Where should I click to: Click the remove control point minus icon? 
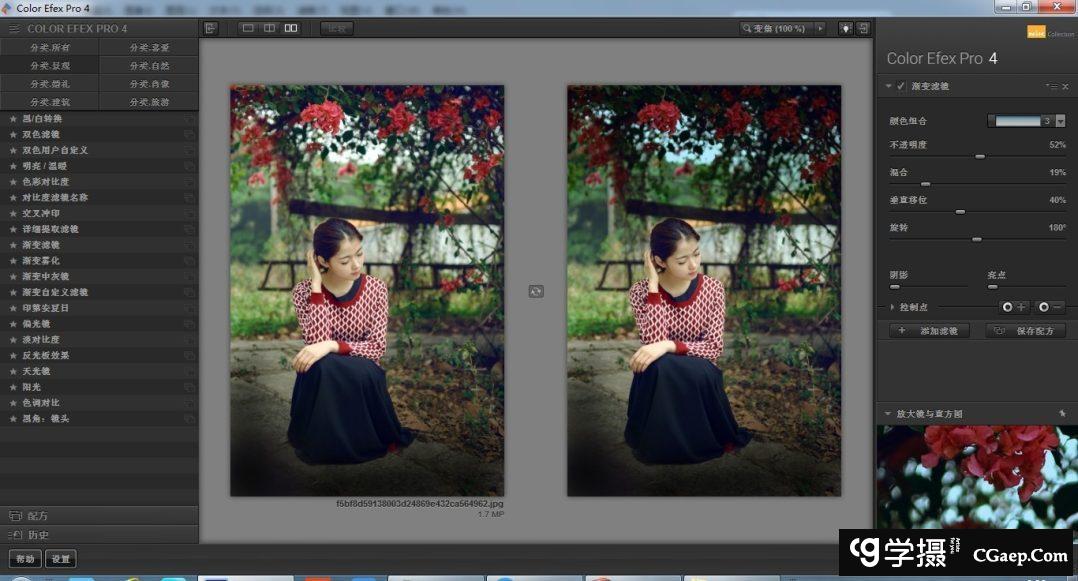tap(1049, 307)
